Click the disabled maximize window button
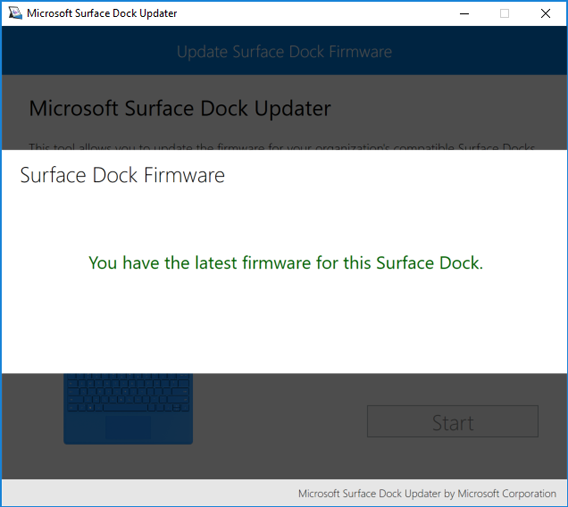Image resolution: width=568 pixels, height=507 pixels. pyautogui.click(x=504, y=14)
